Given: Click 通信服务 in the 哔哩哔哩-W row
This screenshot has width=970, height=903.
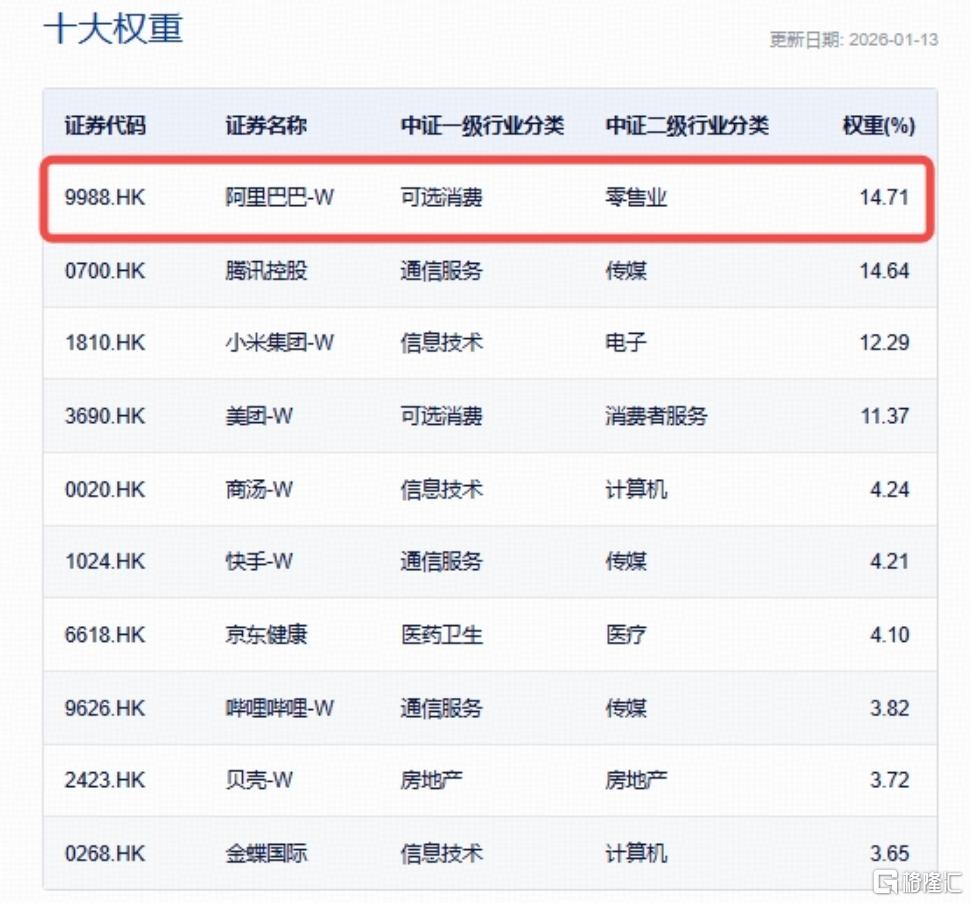Looking at the screenshot, I should click(441, 708).
